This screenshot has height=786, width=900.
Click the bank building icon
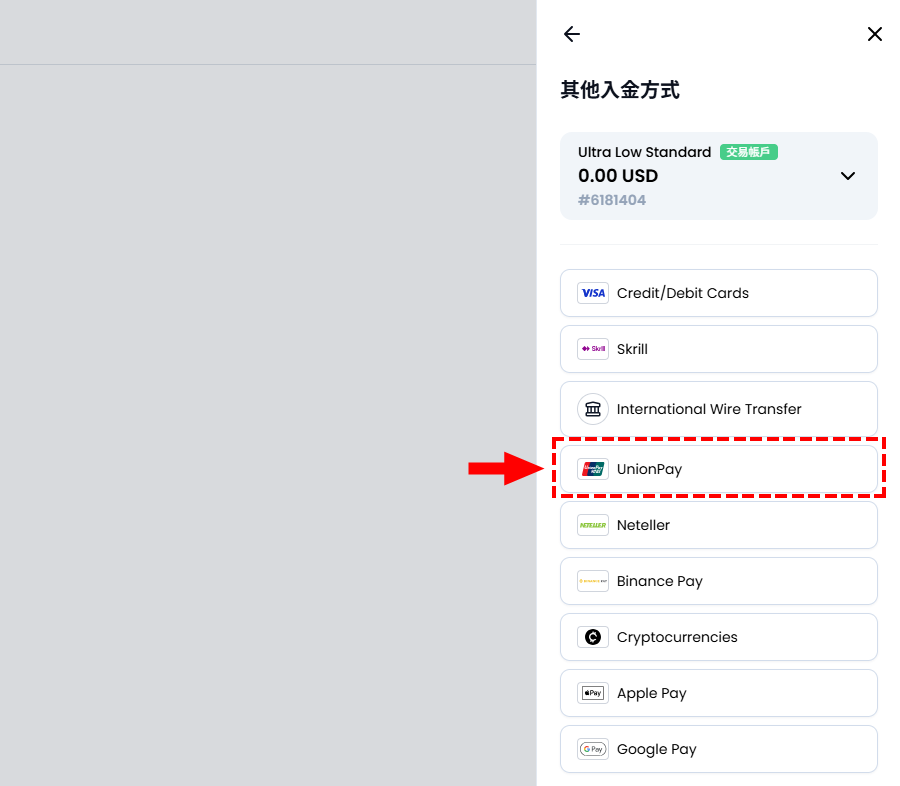tap(593, 409)
